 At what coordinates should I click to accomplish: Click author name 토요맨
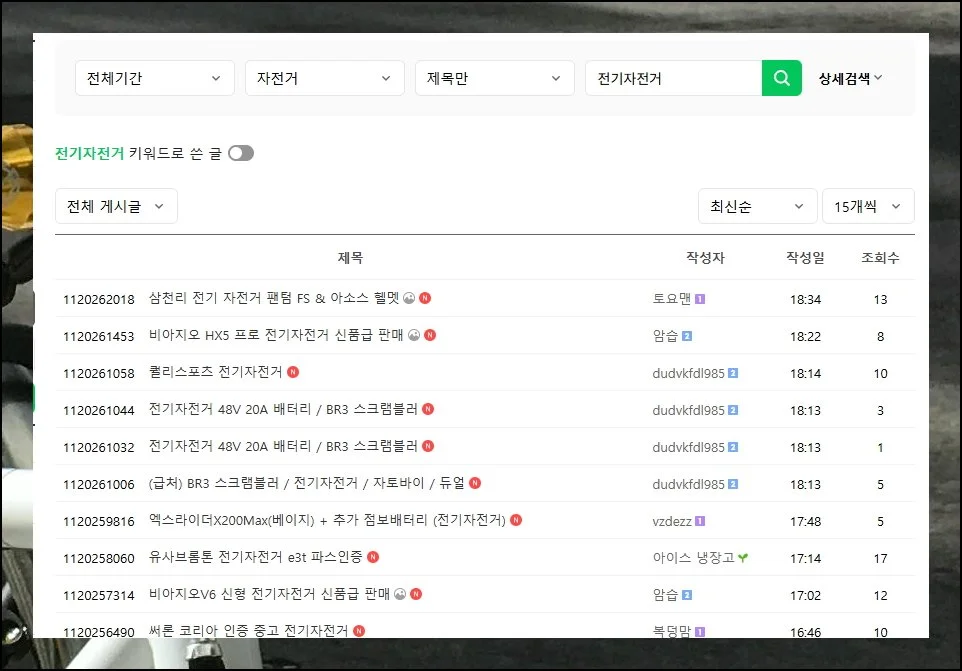(672, 299)
